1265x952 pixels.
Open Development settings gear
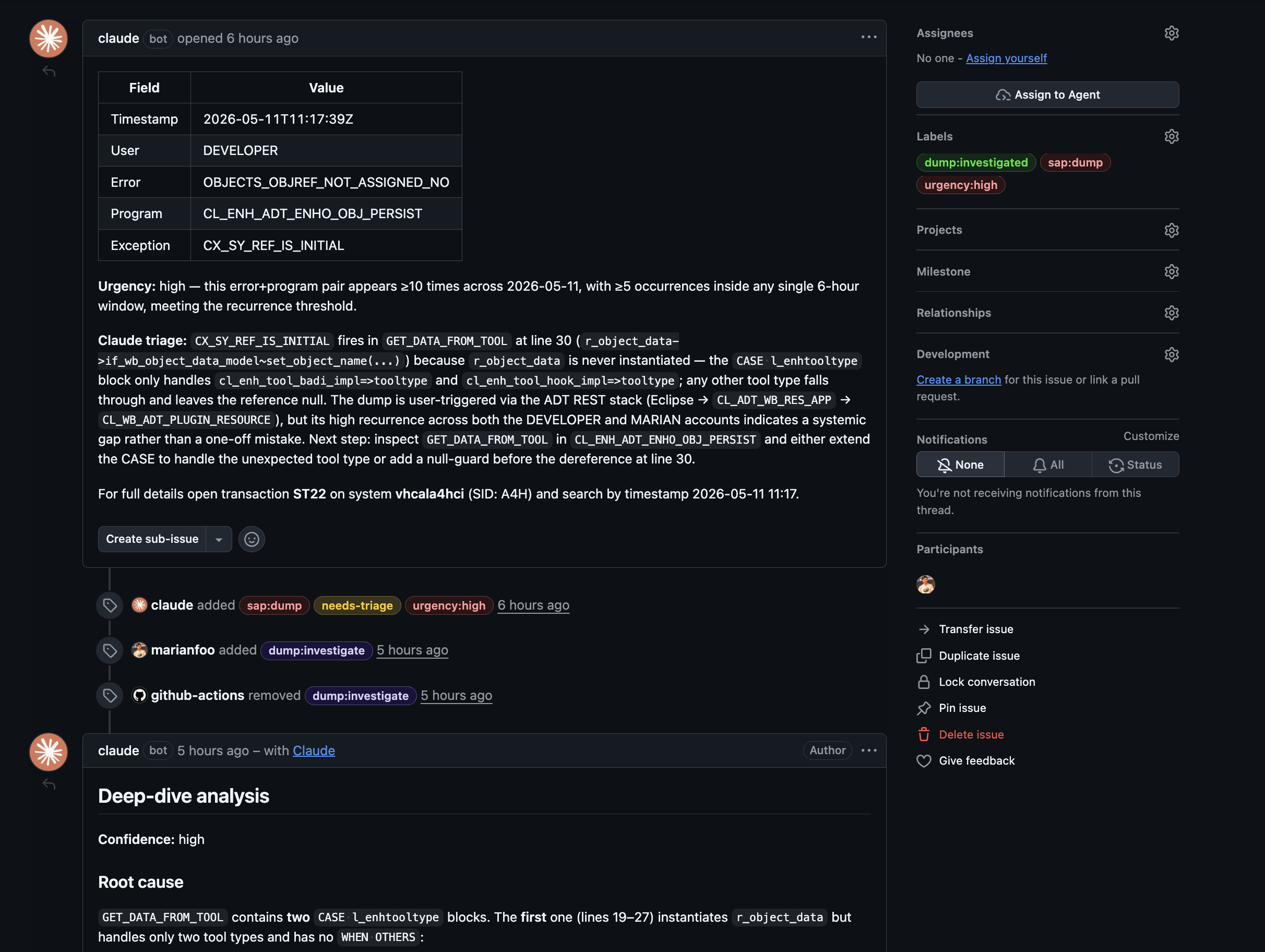1171,354
